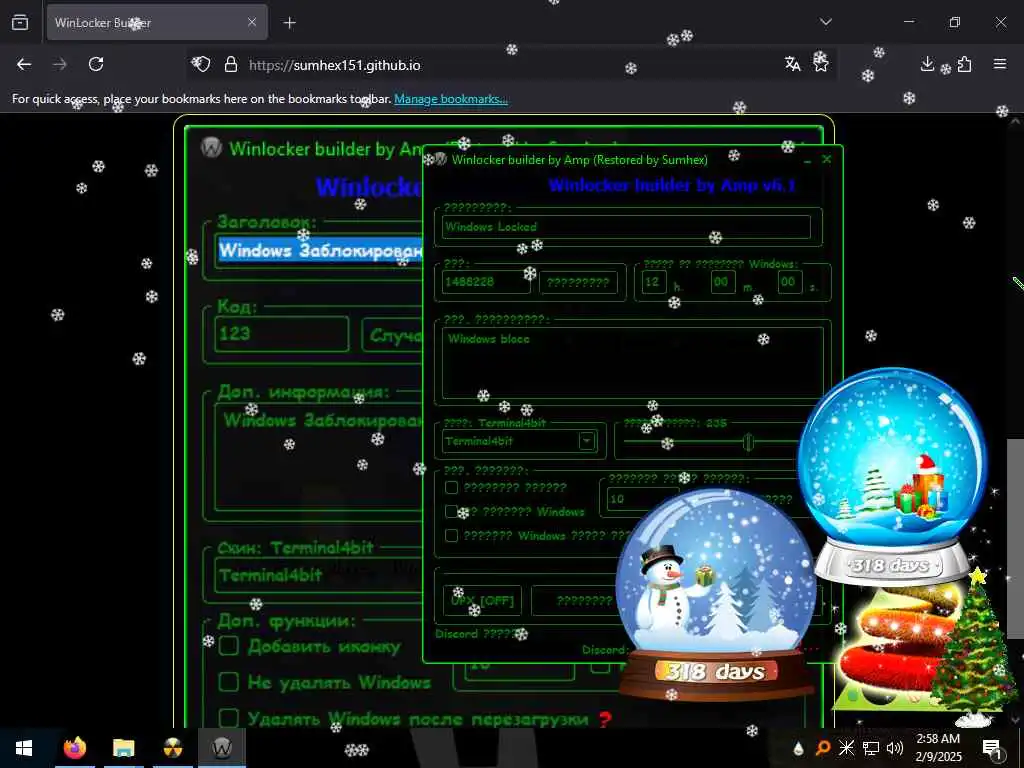
Task: Click the hours field showing 12
Action: (654, 283)
